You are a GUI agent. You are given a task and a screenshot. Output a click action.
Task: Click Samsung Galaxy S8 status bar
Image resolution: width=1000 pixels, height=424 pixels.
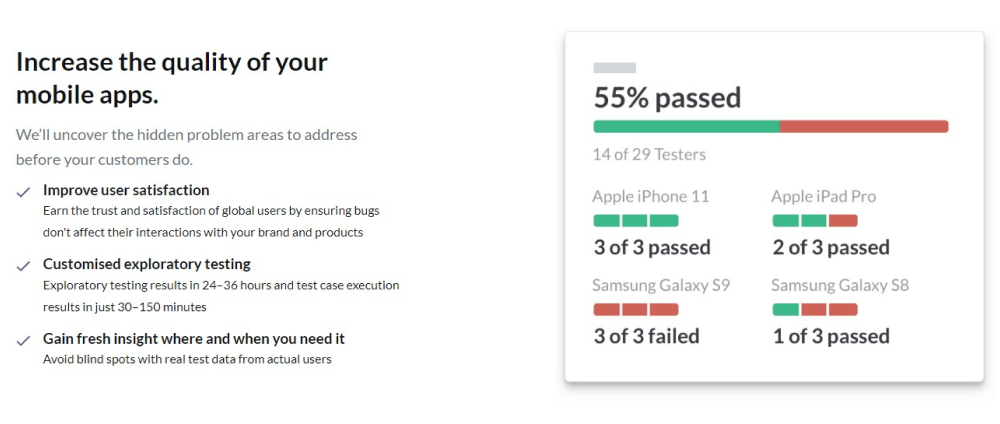click(x=814, y=309)
